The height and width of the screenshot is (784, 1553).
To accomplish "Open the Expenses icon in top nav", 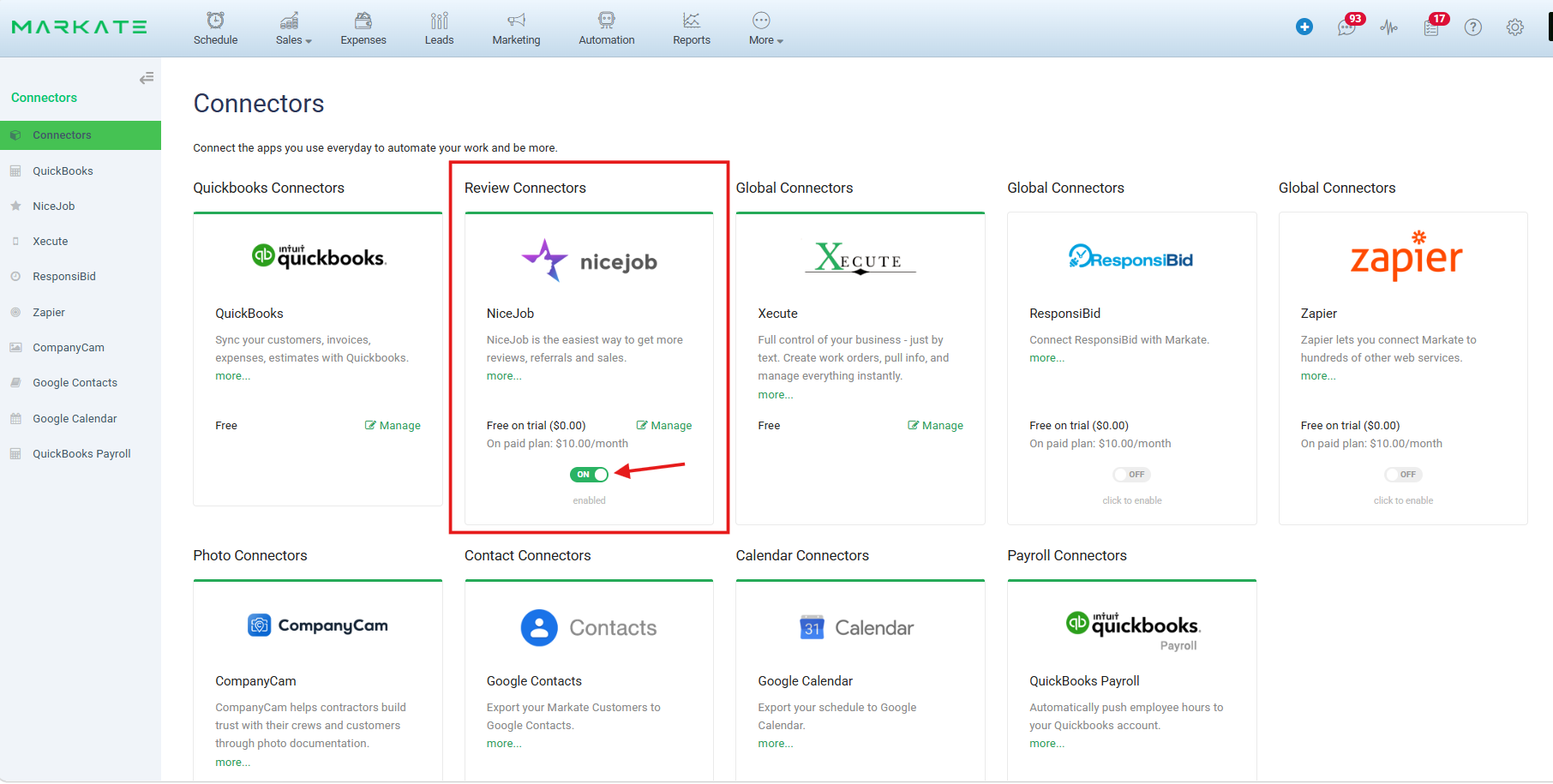I will tap(363, 20).
